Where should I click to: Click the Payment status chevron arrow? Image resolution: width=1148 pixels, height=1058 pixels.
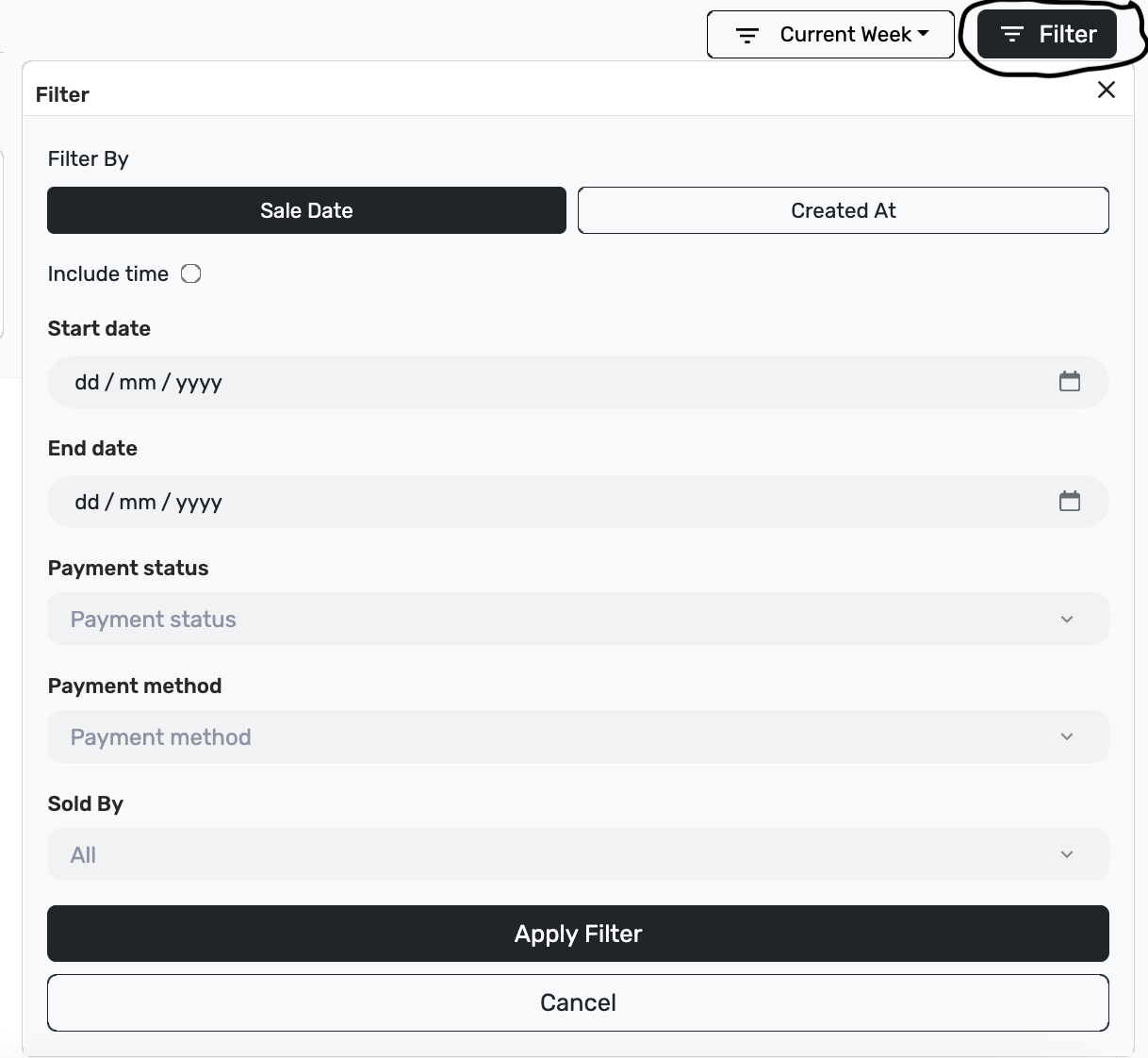click(x=1067, y=620)
